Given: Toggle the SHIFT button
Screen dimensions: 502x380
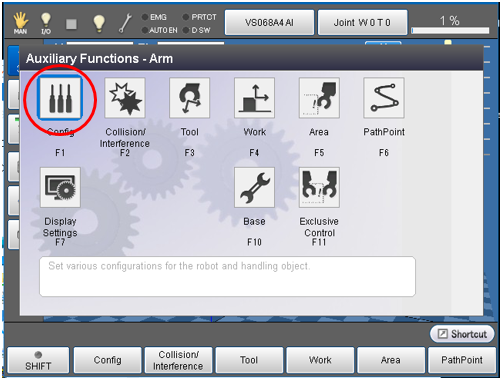Looking at the screenshot, I should (38, 360).
